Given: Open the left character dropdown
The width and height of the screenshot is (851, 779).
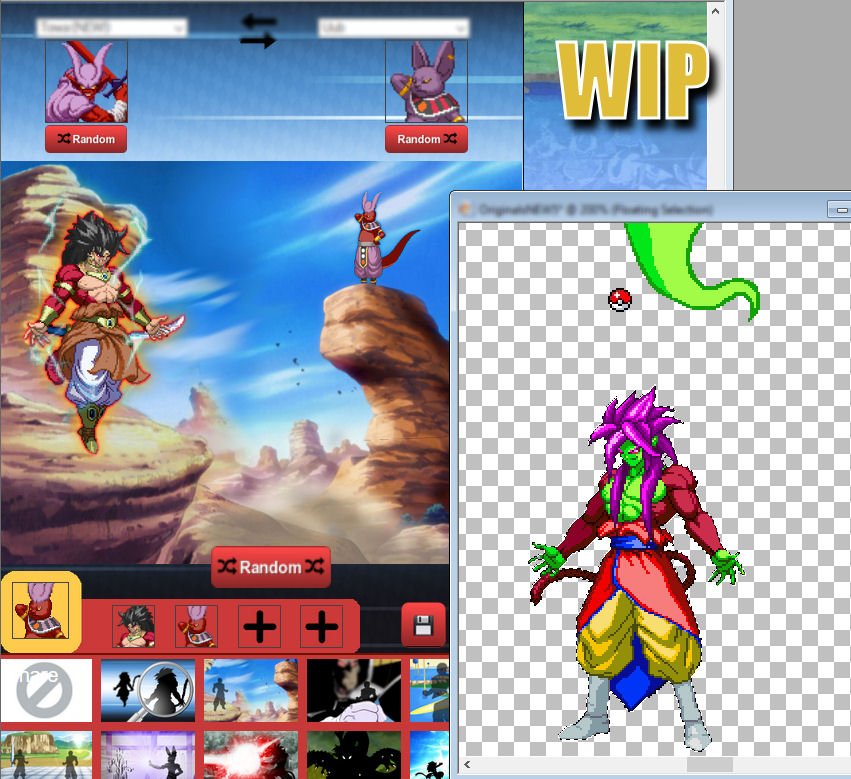Looking at the screenshot, I should tap(111, 28).
